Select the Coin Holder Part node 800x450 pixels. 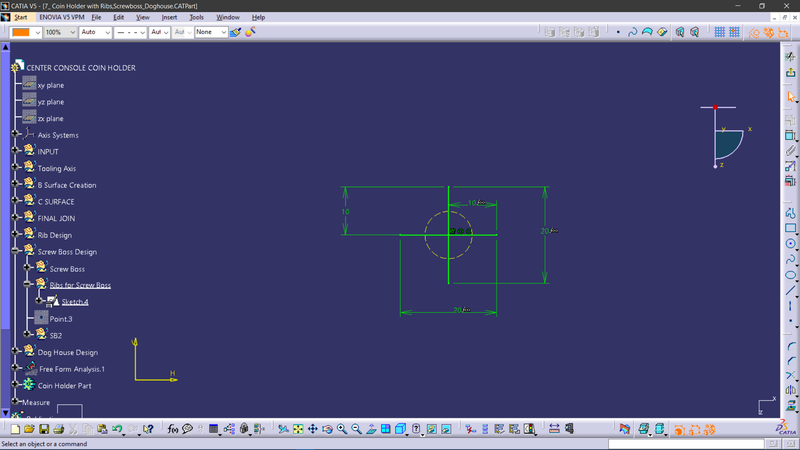[x=64, y=386]
